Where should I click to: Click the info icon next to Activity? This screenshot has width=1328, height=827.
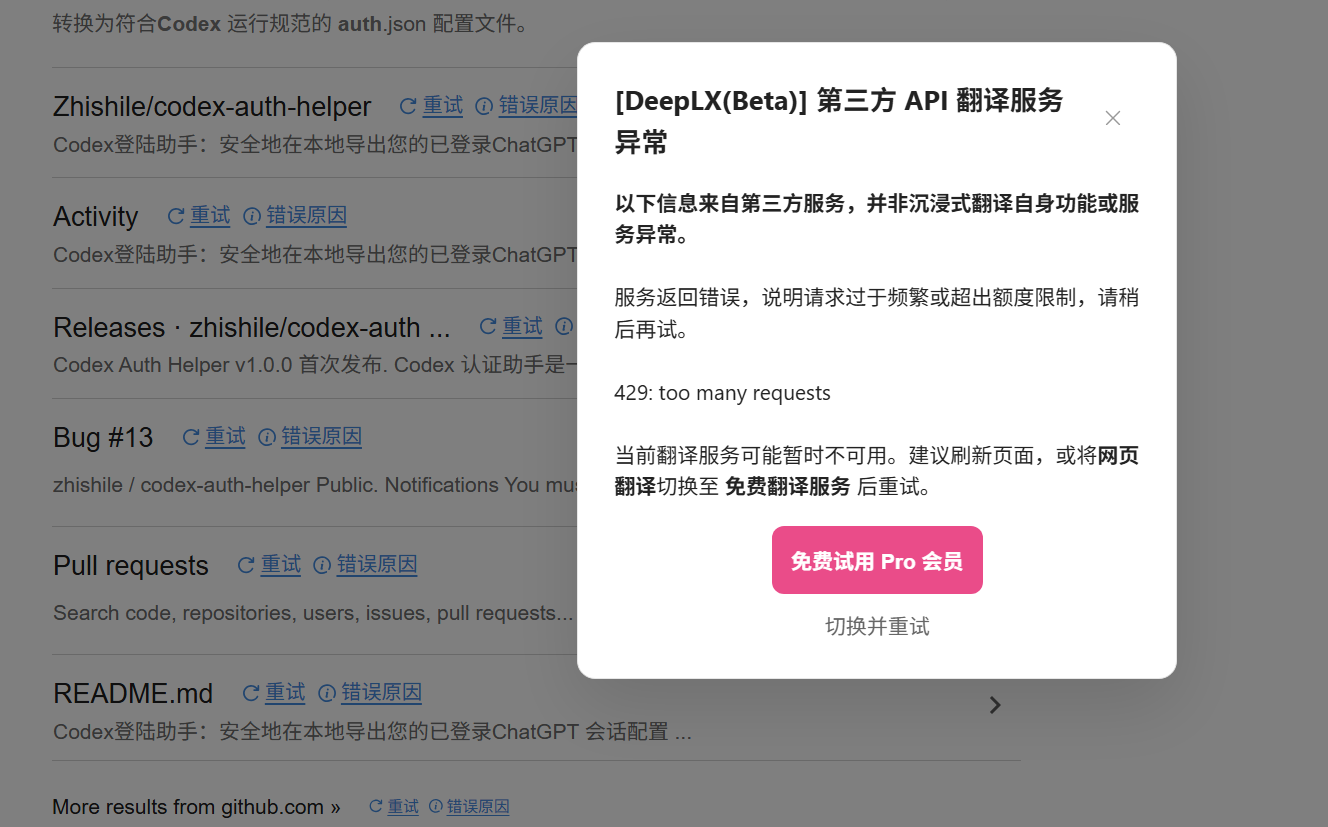pos(252,216)
